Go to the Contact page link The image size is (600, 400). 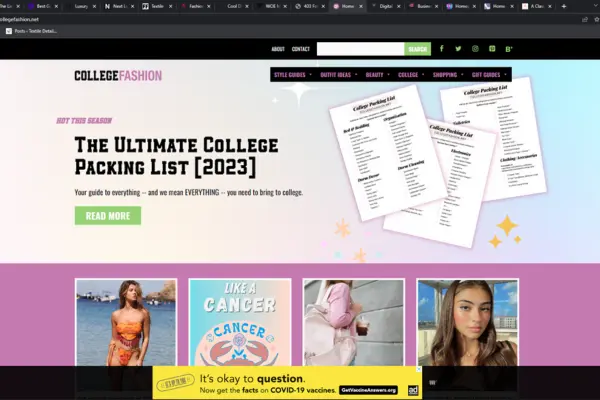click(x=300, y=49)
